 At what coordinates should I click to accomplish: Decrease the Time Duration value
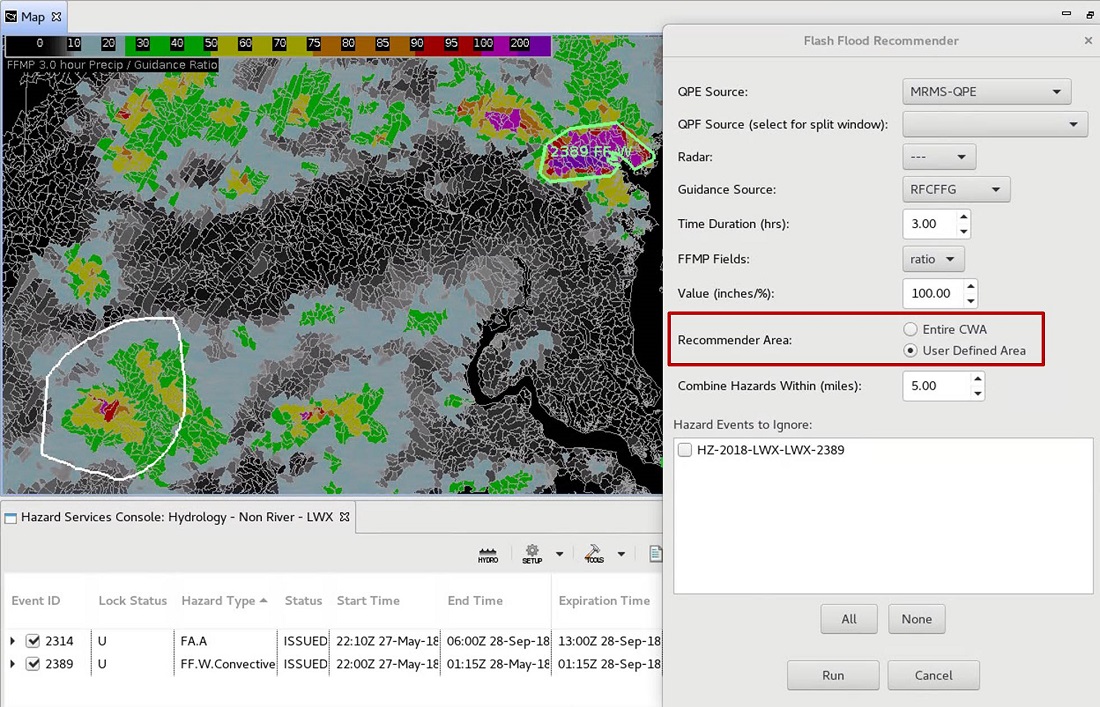[963, 231]
